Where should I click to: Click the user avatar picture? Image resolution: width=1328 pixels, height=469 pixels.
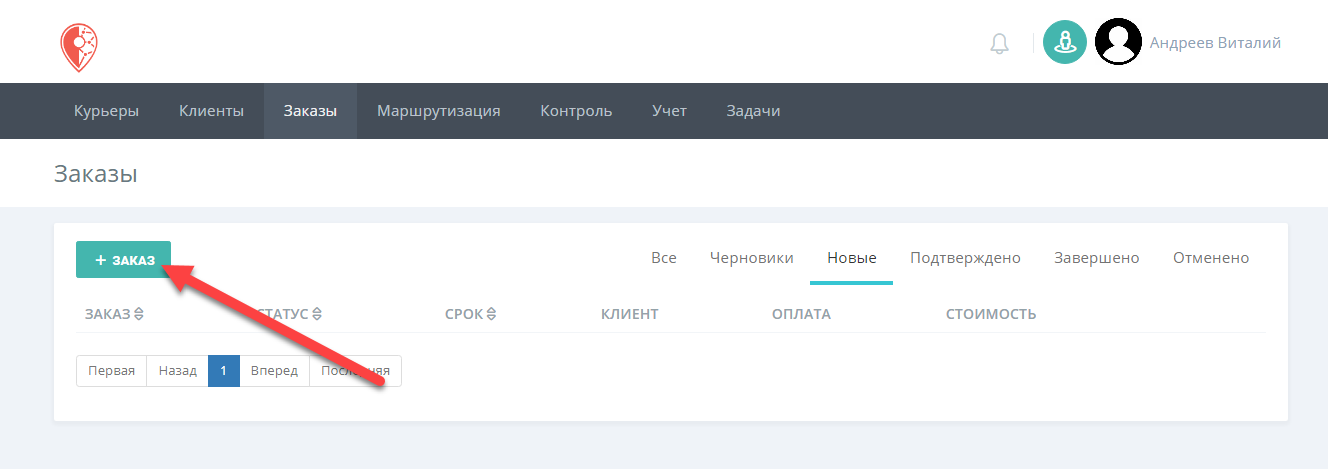click(1118, 42)
